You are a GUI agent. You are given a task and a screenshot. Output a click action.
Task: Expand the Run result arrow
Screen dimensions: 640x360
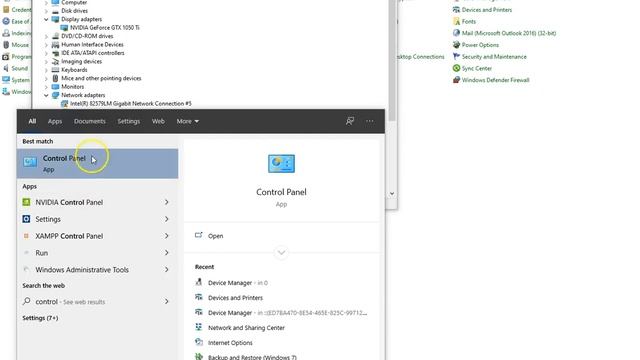point(167,253)
